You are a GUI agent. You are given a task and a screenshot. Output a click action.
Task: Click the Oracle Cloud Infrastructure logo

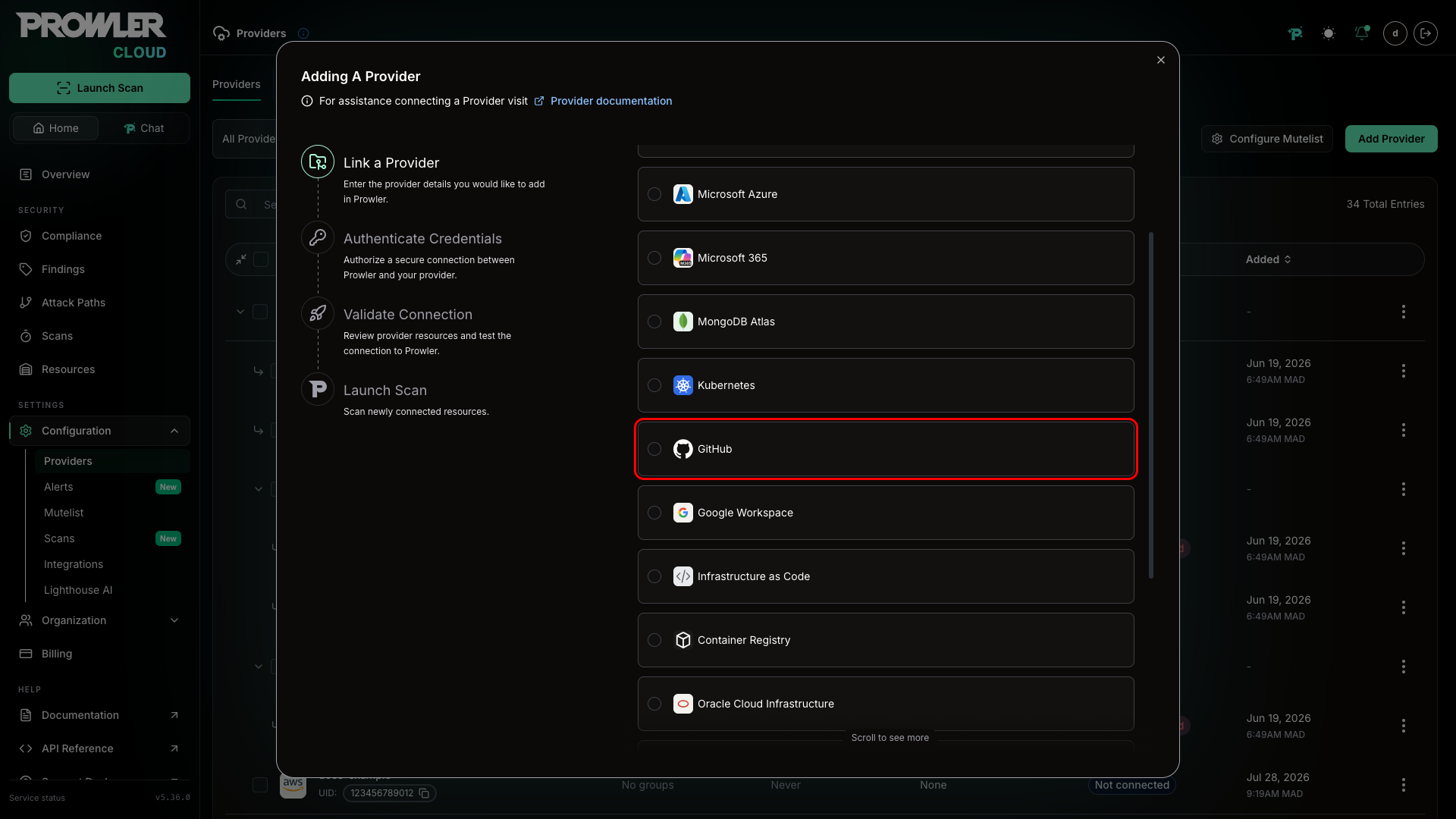[683, 704]
